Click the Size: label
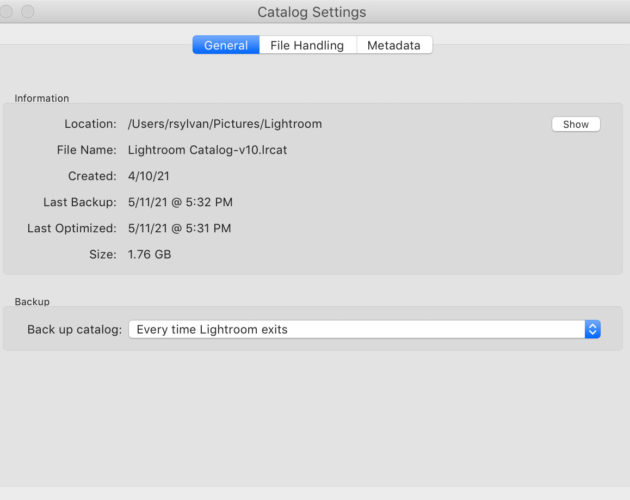630x500 pixels. (x=103, y=254)
